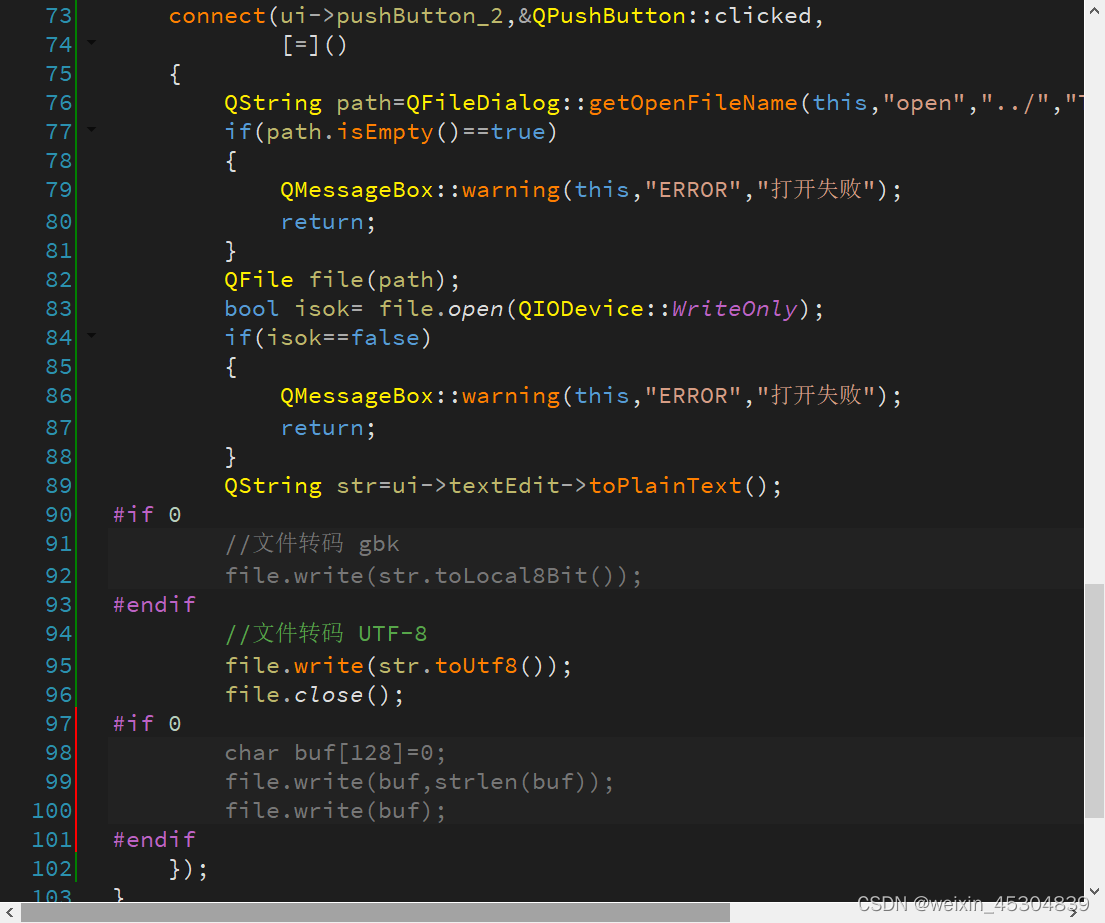This screenshot has width=1105, height=923.
Task: Toggle a breakpoint on line 95 gutter
Action: (20, 665)
